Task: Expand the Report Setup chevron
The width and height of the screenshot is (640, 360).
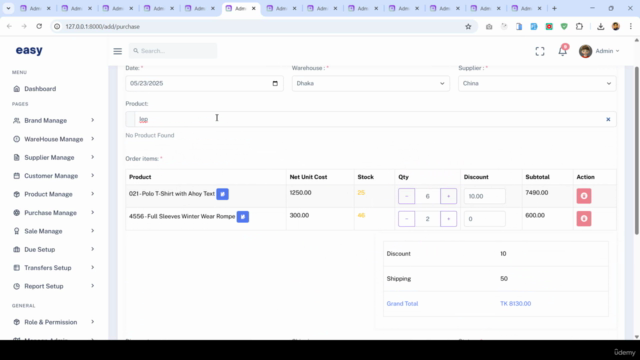Action: click(93, 286)
